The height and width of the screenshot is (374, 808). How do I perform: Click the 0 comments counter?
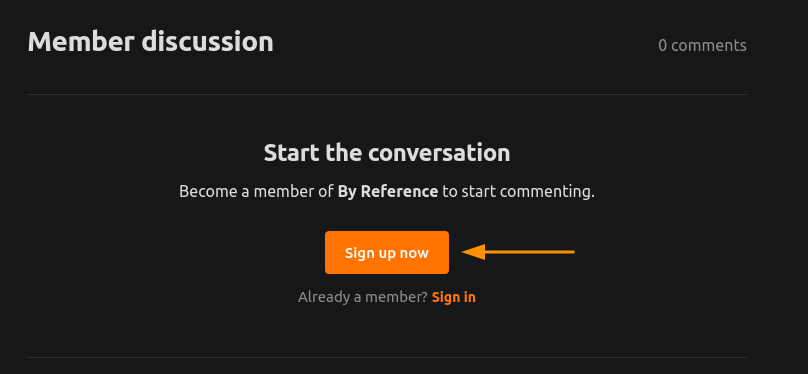702,45
